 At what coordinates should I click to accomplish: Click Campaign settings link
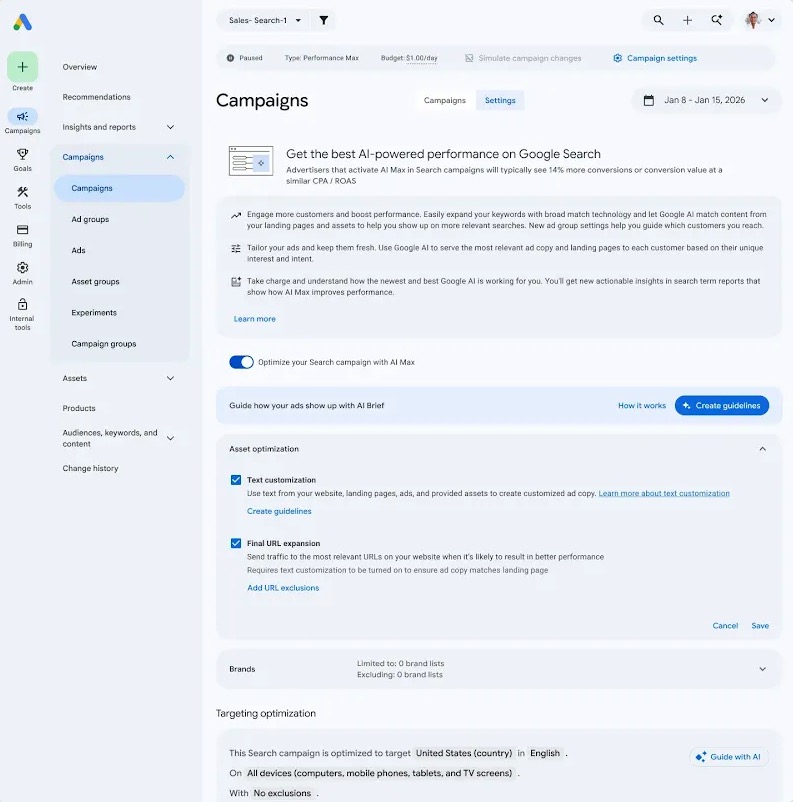(662, 58)
